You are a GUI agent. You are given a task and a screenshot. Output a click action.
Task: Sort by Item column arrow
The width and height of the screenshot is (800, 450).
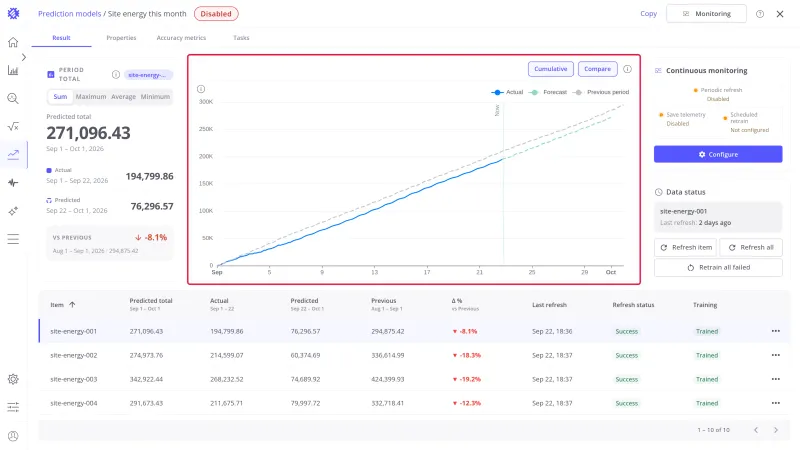[x=72, y=305]
